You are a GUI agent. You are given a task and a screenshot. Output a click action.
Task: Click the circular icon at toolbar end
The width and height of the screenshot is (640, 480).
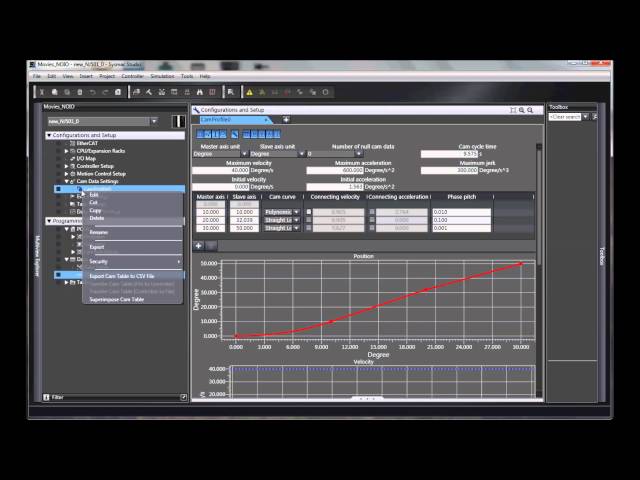pos(326,92)
